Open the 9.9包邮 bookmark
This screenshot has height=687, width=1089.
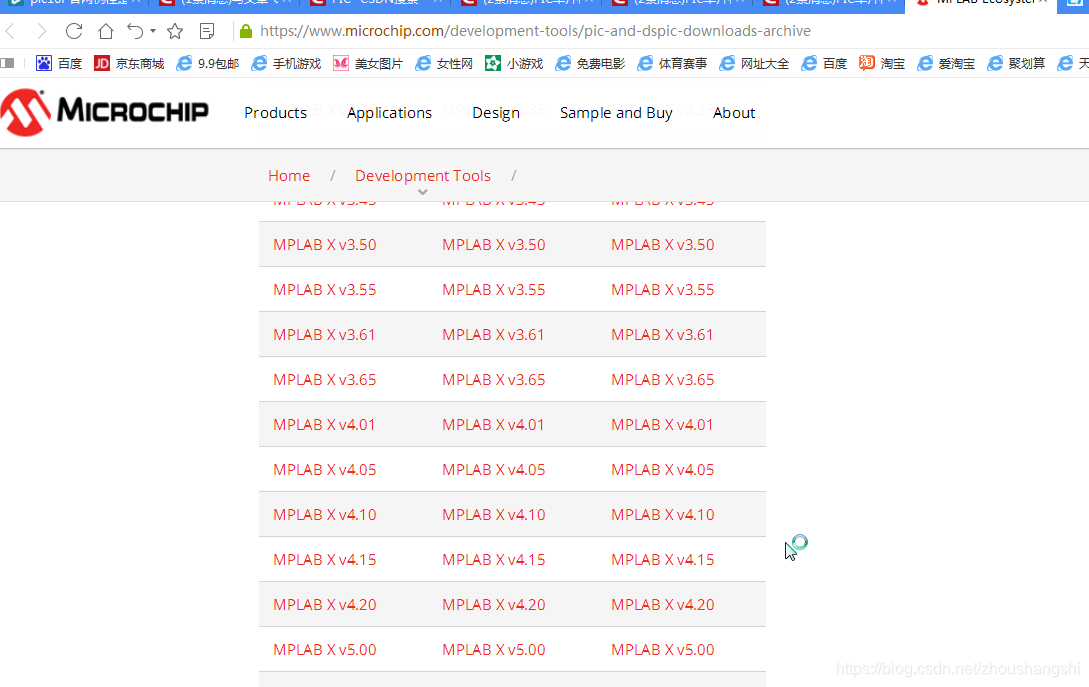tap(207, 63)
